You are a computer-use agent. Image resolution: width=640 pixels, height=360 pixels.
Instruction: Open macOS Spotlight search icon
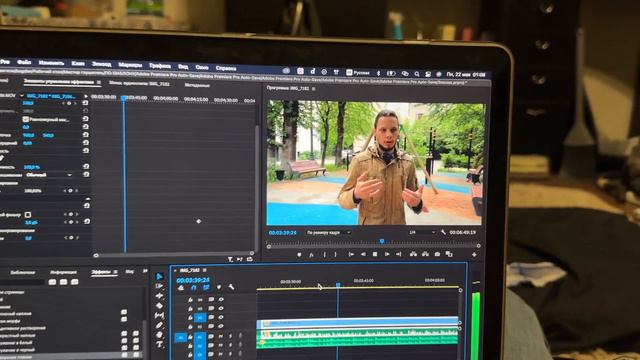click(417, 74)
